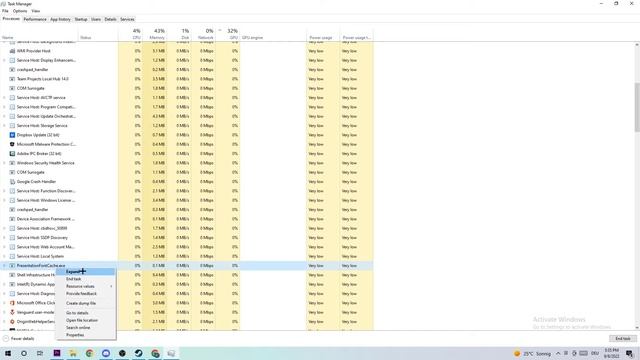Click the Adobe IPC Broker icon
This screenshot has height=360, width=640.
(x=12, y=154)
